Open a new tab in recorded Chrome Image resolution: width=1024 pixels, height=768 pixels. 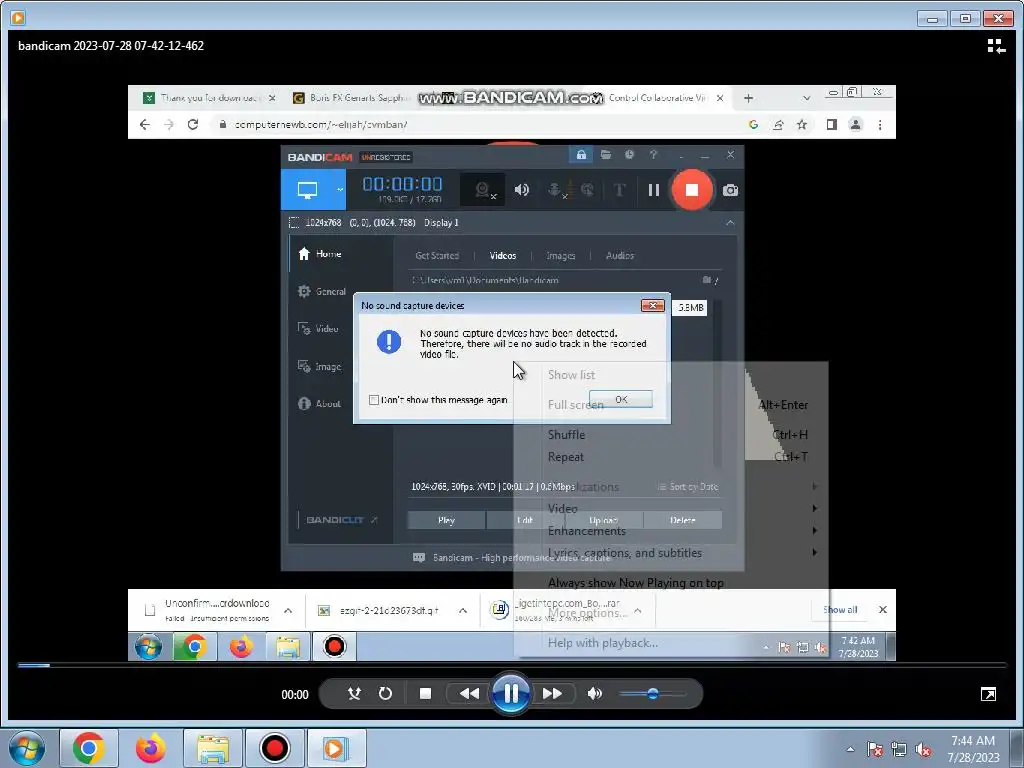[748, 98]
